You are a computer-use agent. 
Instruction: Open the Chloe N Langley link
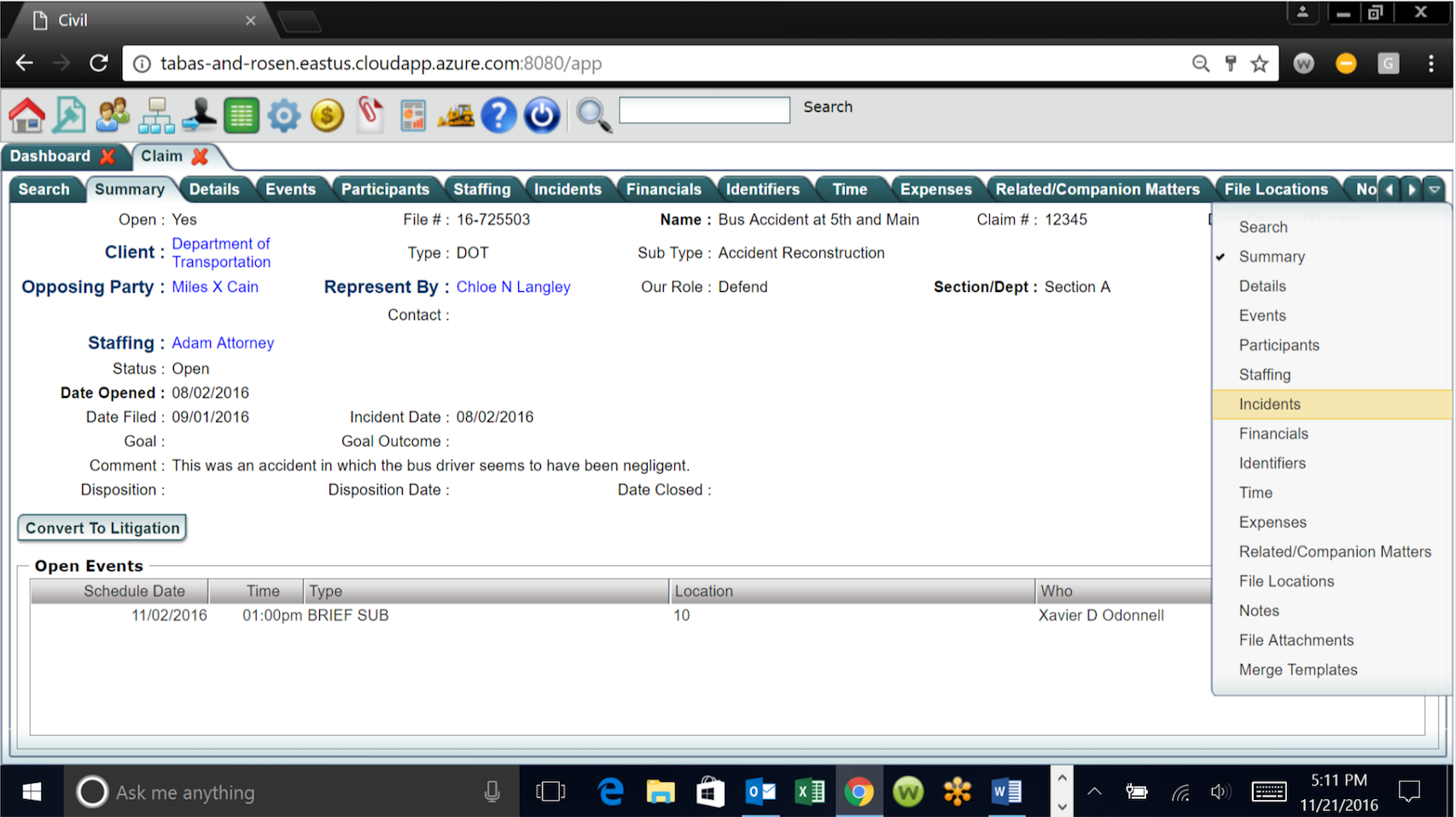click(513, 287)
